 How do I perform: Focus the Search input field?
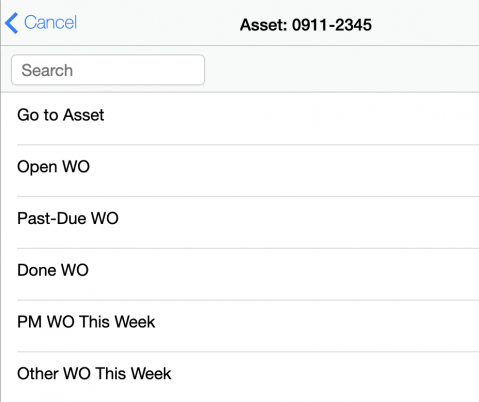tap(108, 70)
